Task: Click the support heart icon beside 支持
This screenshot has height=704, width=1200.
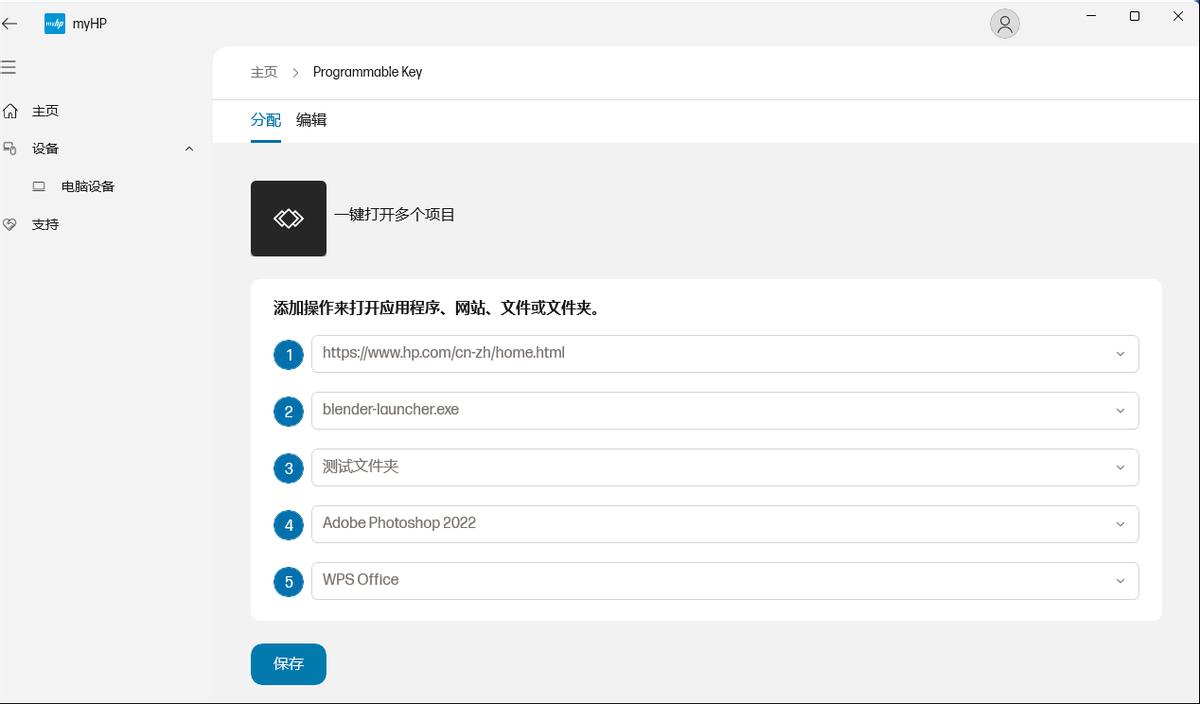Action: pyautogui.click(x=10, y=224)
